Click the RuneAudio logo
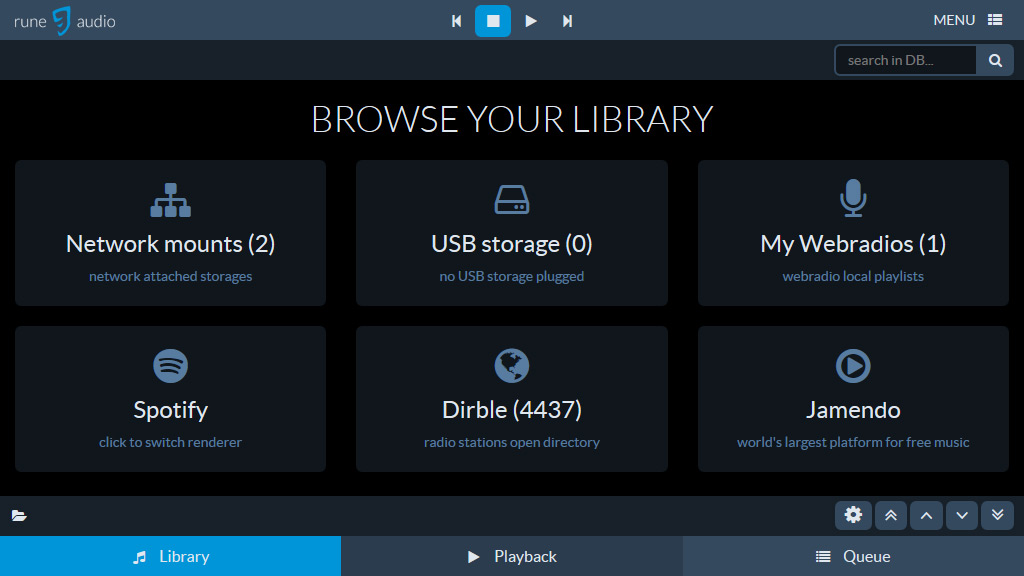This screenshot has height=576, width=1024. 65,21
